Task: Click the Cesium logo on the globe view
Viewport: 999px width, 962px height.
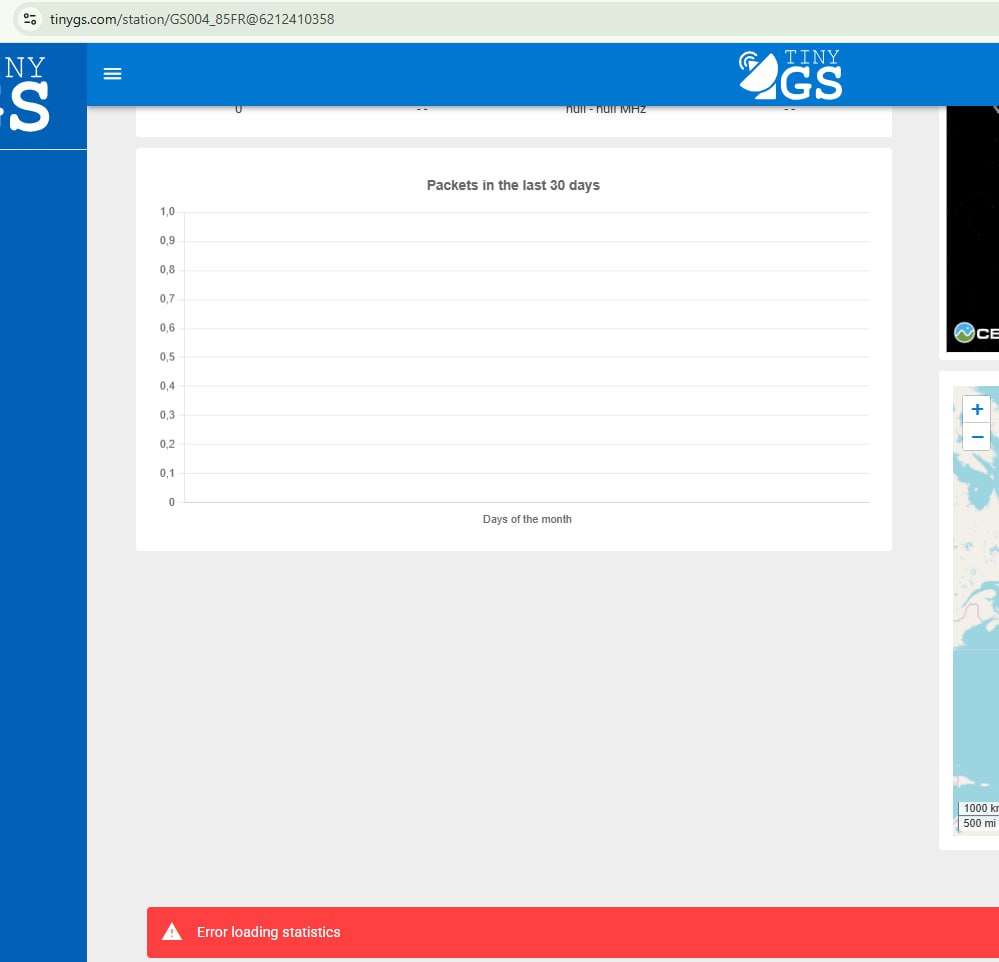Action: pyautogui.click(x=975, y=333)
